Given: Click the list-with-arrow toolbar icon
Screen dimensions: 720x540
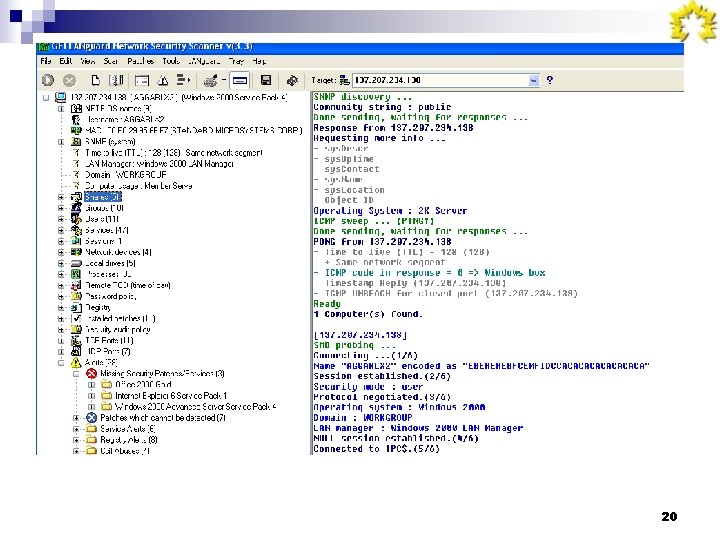Looking at the screenshot, I should pyautogui.click(x=183, y=80).
